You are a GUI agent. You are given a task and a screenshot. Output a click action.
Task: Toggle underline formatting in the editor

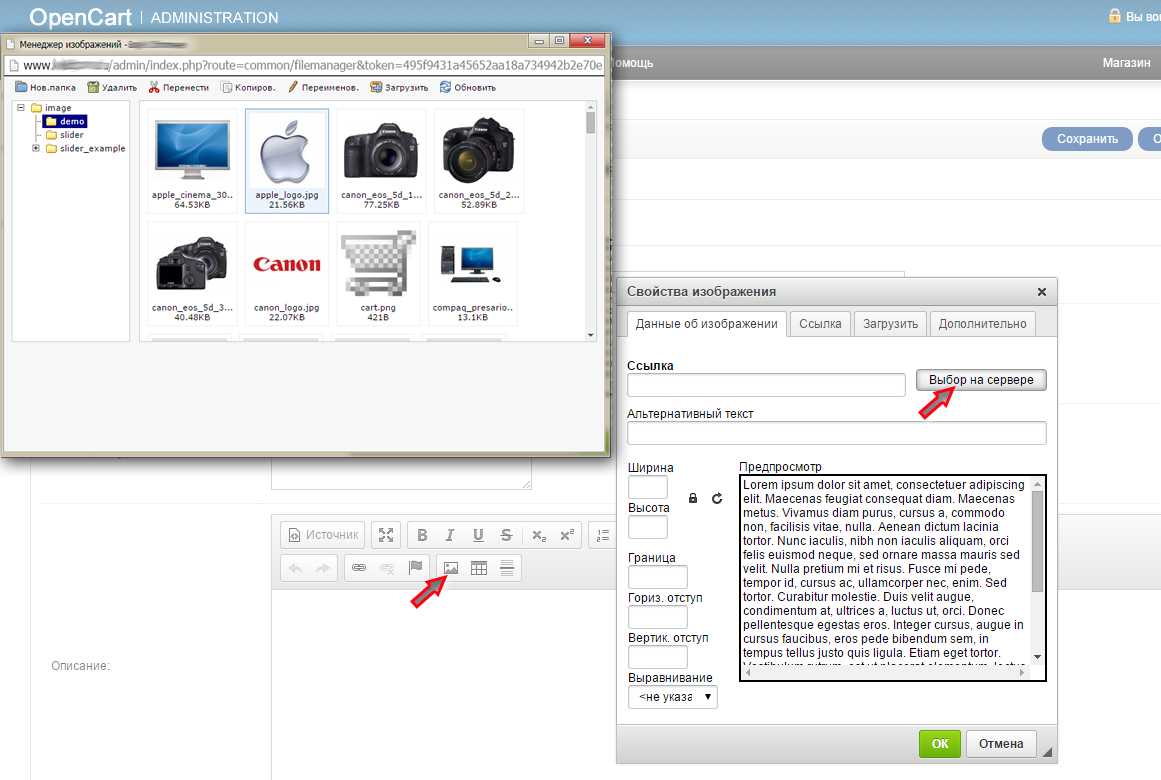478,535
